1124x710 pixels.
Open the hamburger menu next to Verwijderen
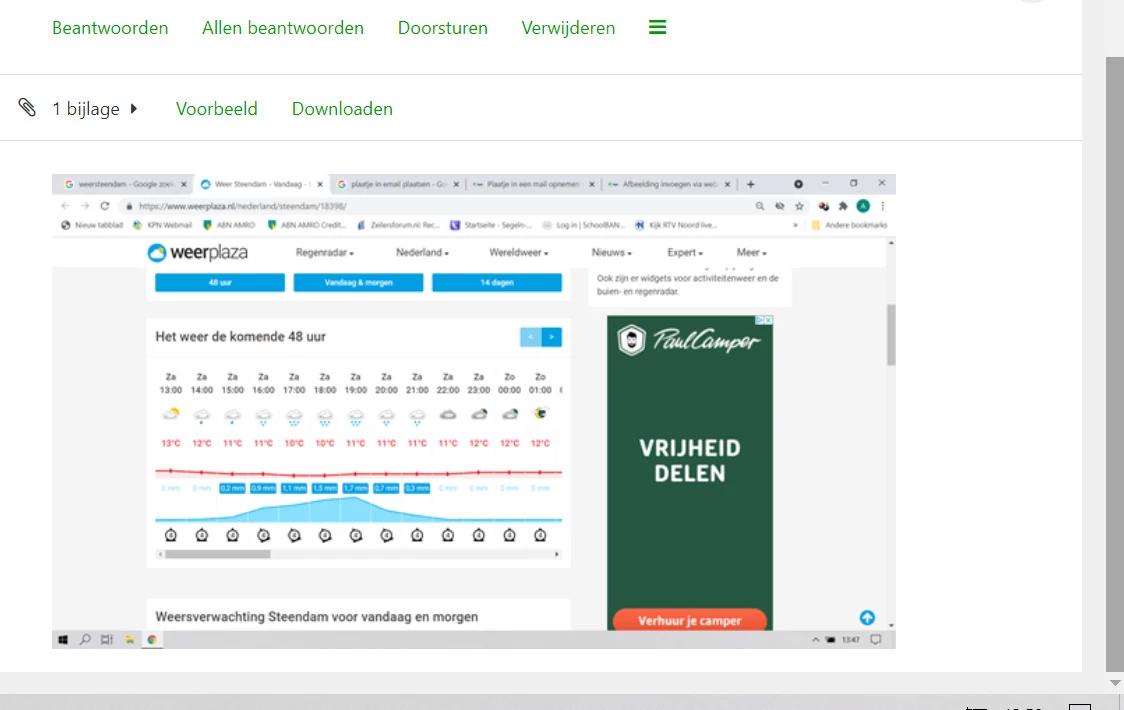tap(657, 27)
